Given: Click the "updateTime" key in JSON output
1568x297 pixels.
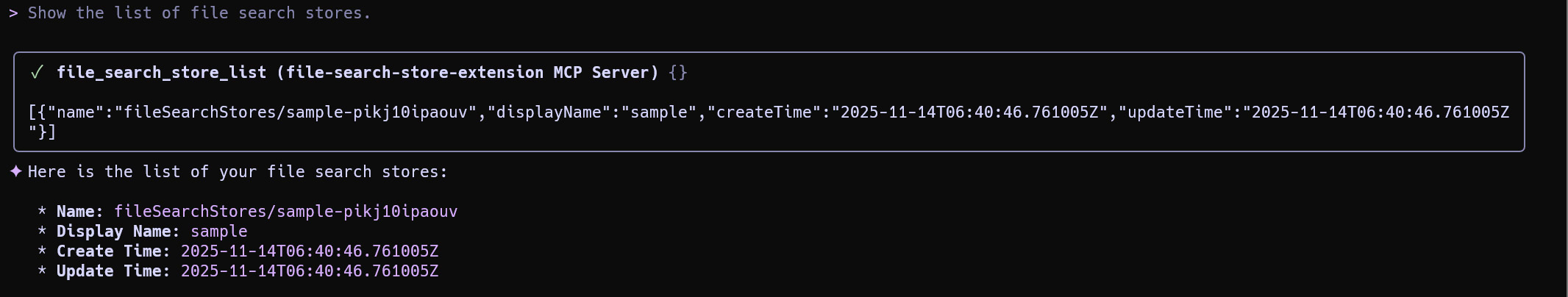Looking at the screenshot, I should click(1175, 112).
